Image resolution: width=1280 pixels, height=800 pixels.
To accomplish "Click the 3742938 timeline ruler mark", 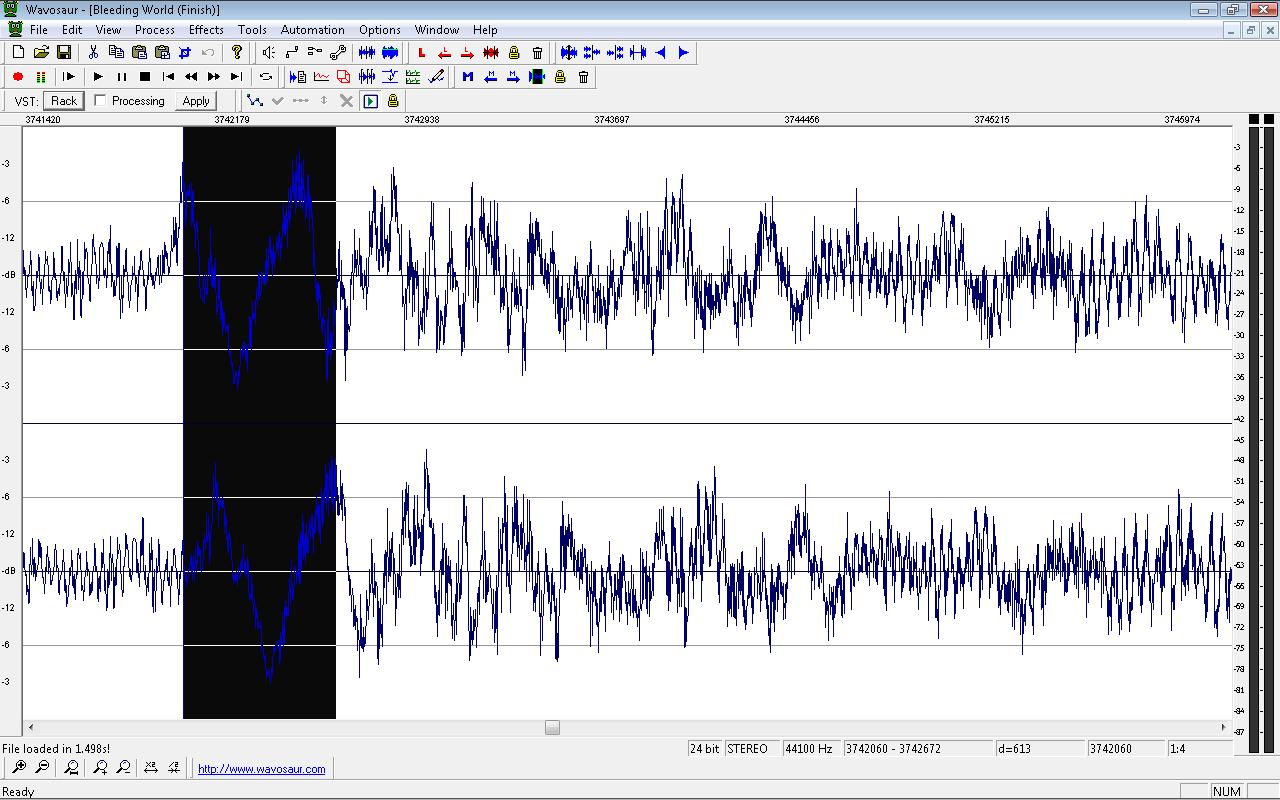I will (421, 119).
